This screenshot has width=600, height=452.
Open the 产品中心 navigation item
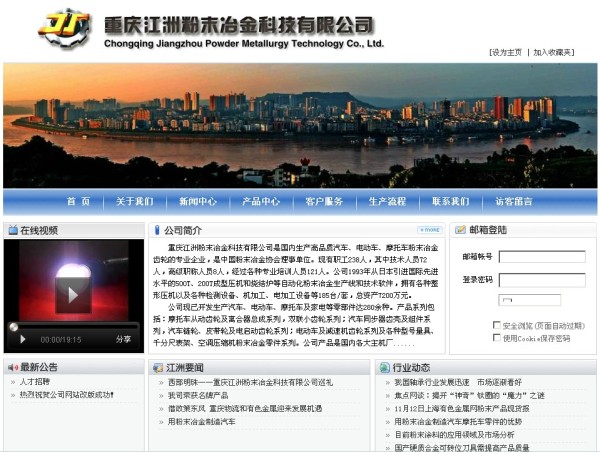click(x=261, y=201)
